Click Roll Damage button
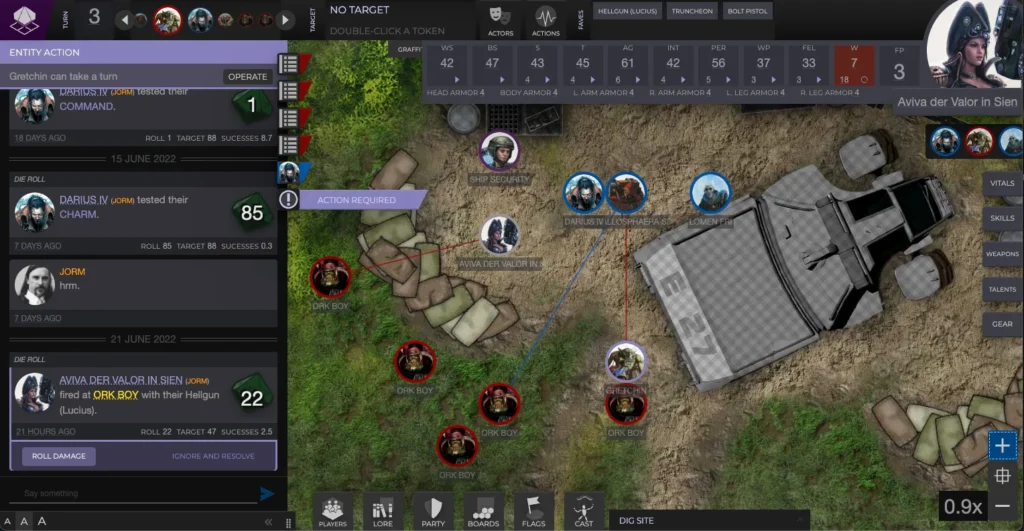Viewport: 1024px width, 531px height. (x=59, y=456)
